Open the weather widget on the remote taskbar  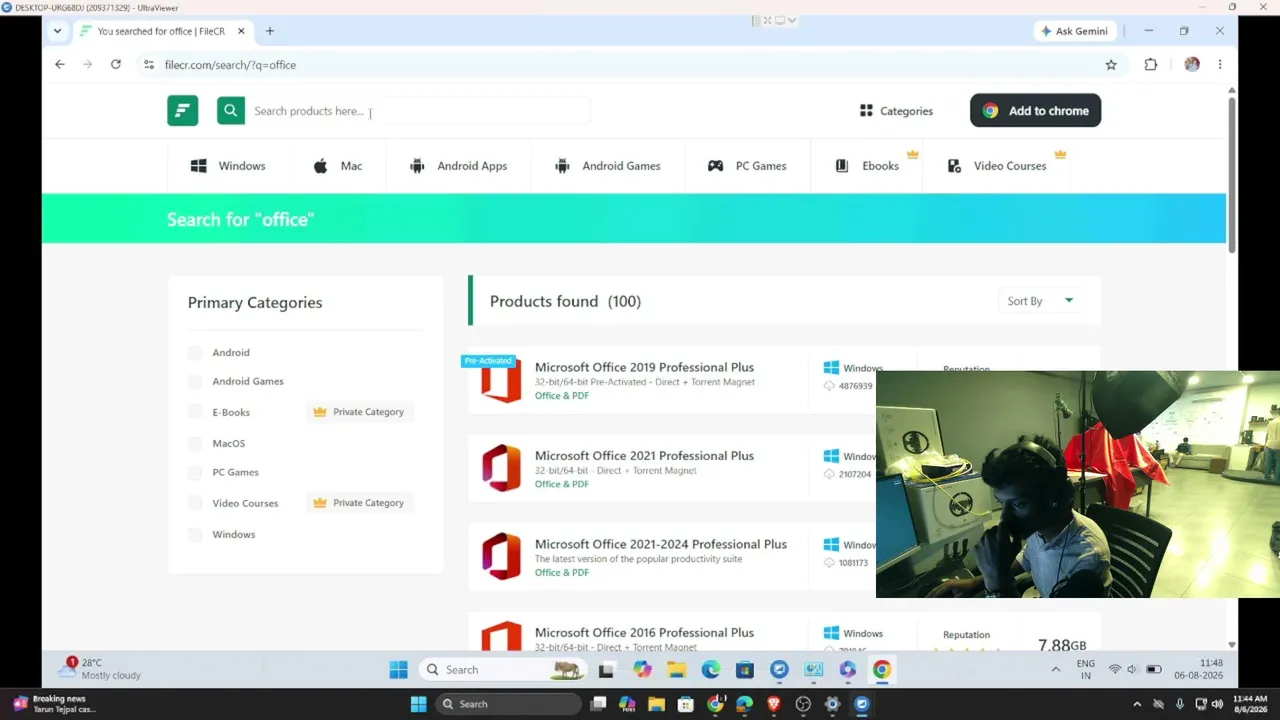coord(100,669)
